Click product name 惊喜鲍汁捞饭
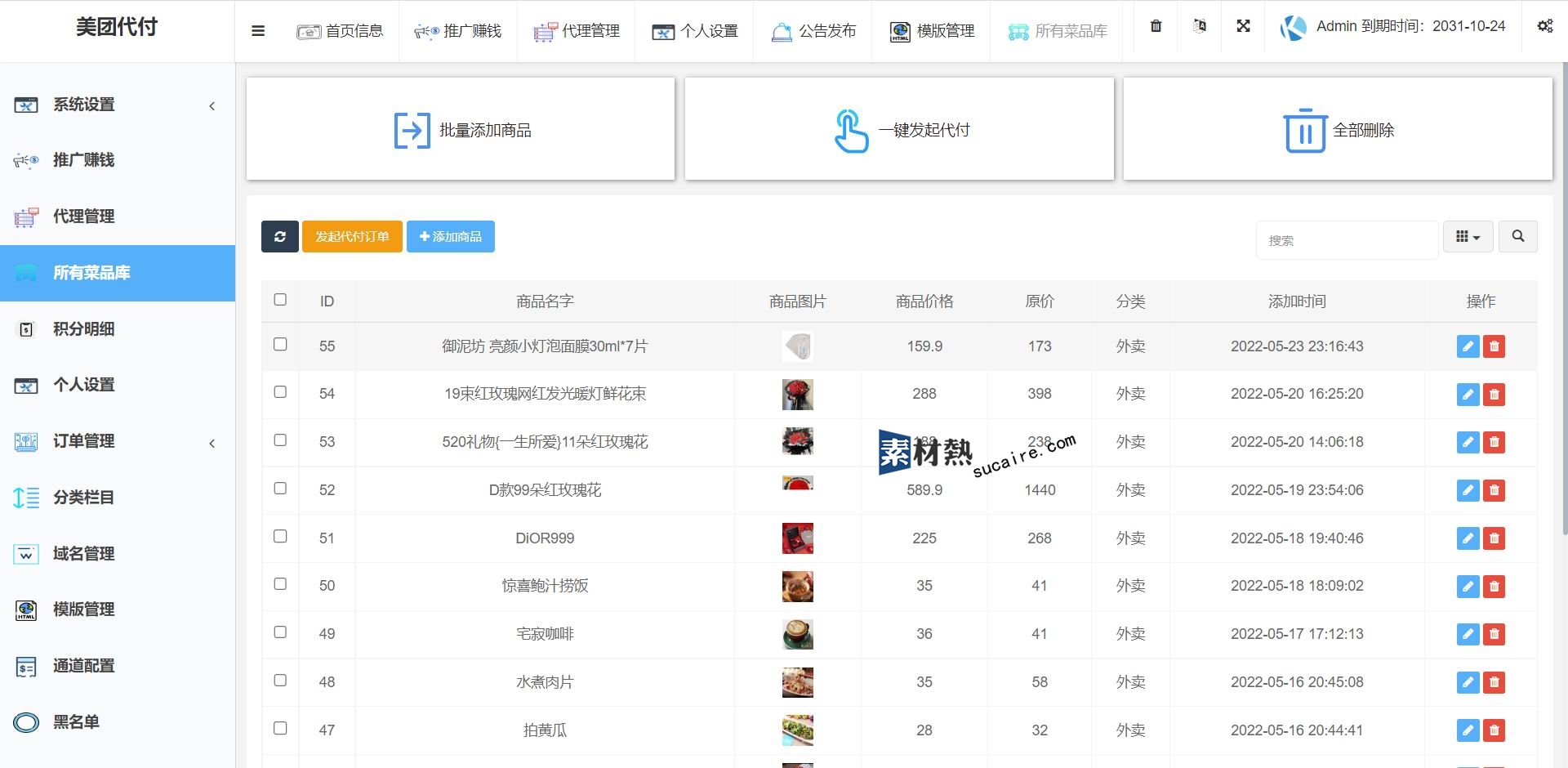 (x=545, y=586)
